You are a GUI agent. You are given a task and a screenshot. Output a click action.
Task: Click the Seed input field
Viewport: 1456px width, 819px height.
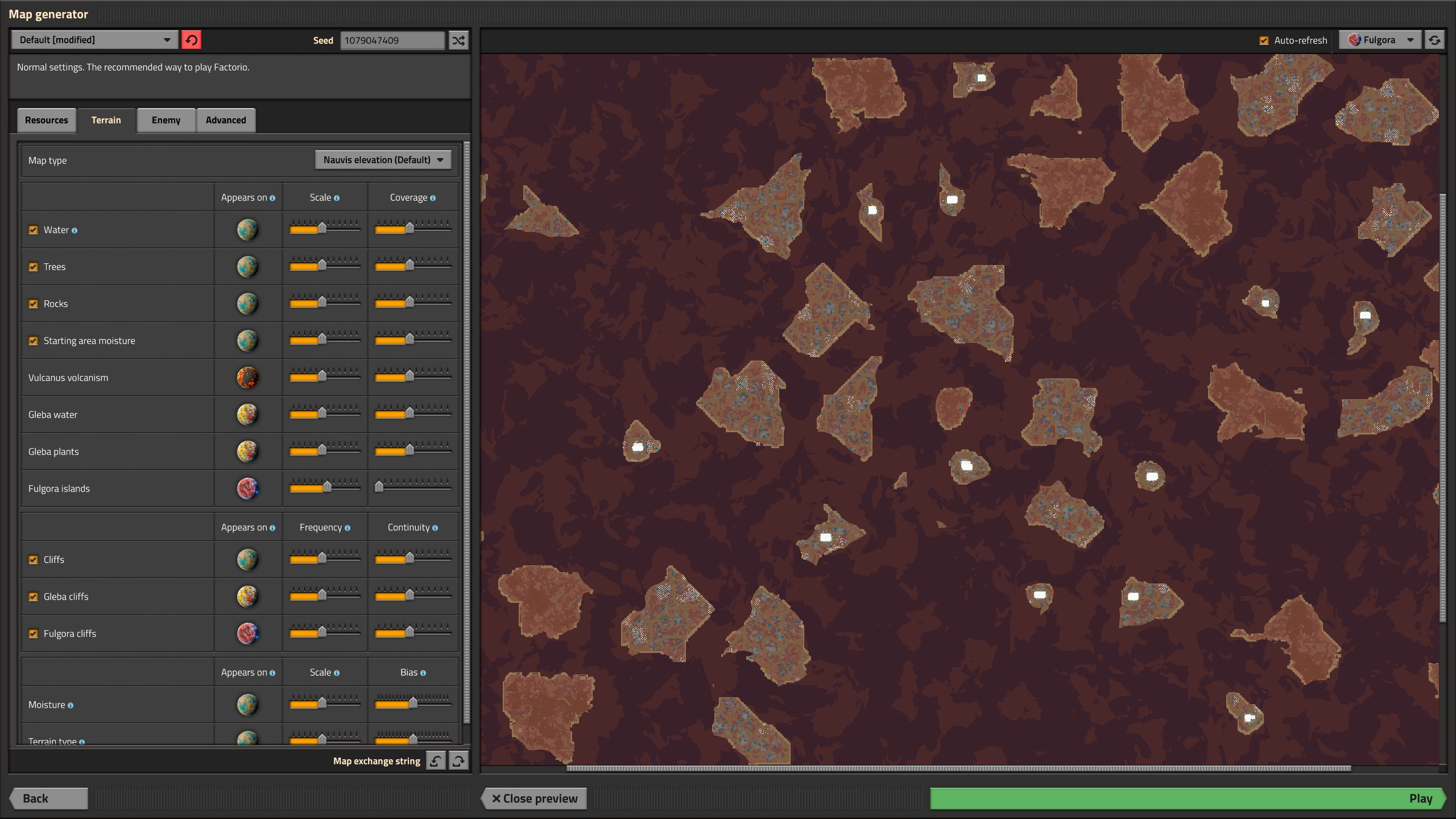coord(392,40)
